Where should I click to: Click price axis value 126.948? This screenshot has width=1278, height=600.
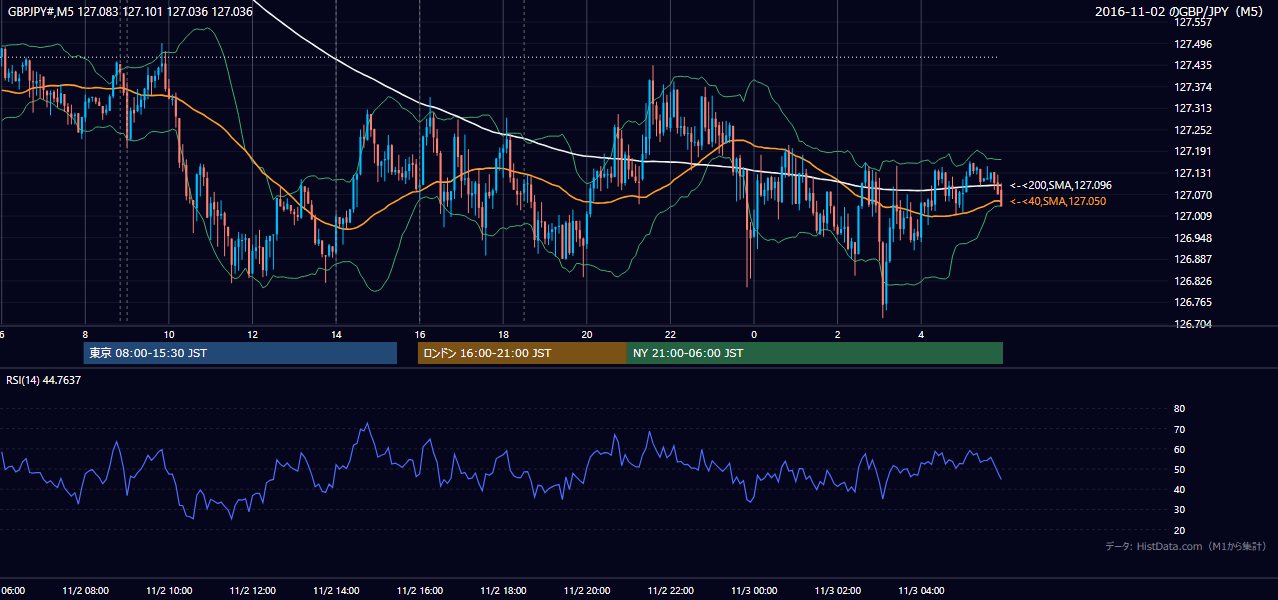1192,238
